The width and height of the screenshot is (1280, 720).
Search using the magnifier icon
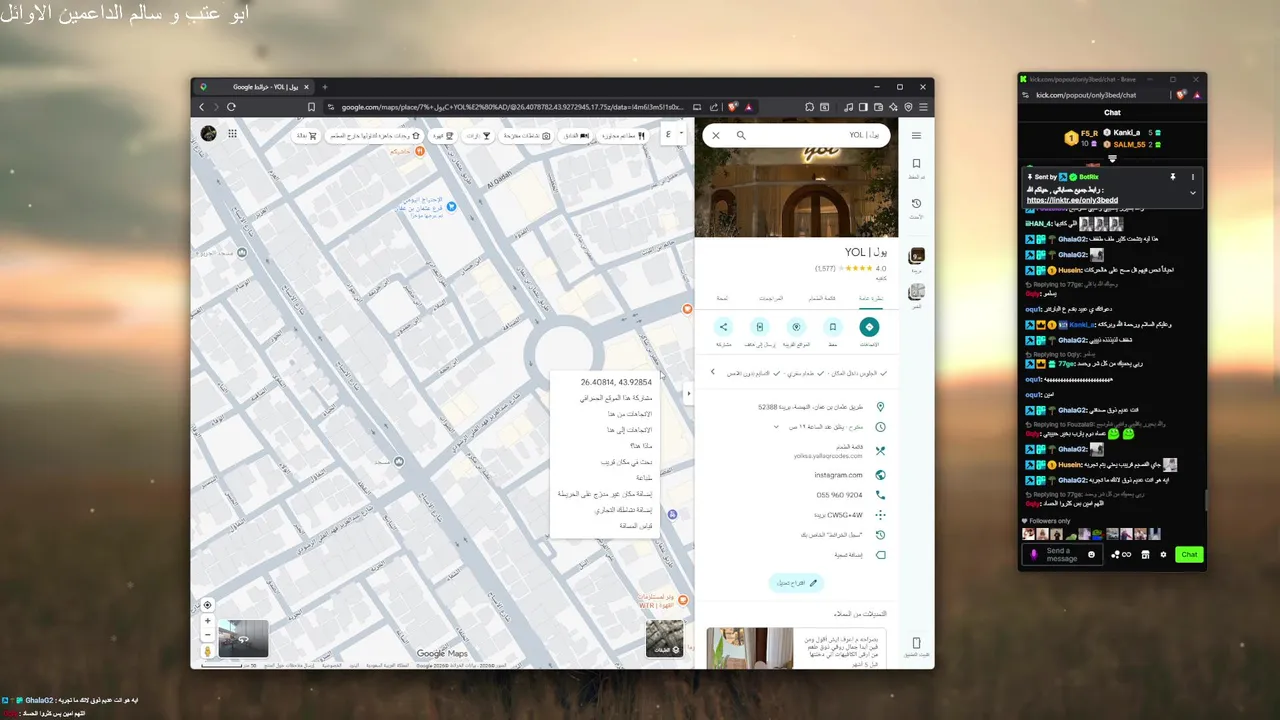[x=741, y=135]
